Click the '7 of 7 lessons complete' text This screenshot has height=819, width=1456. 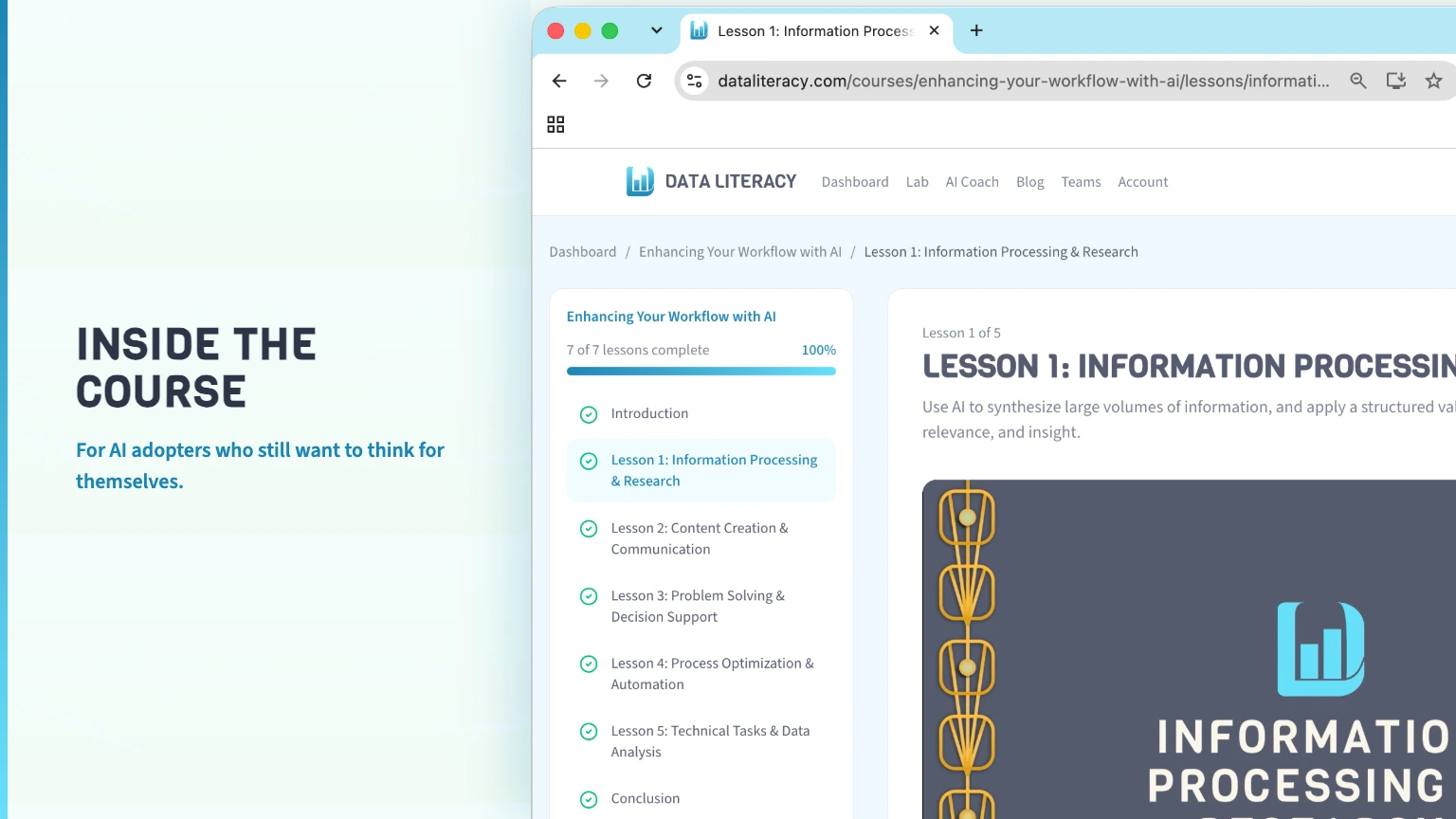(638, 350)
